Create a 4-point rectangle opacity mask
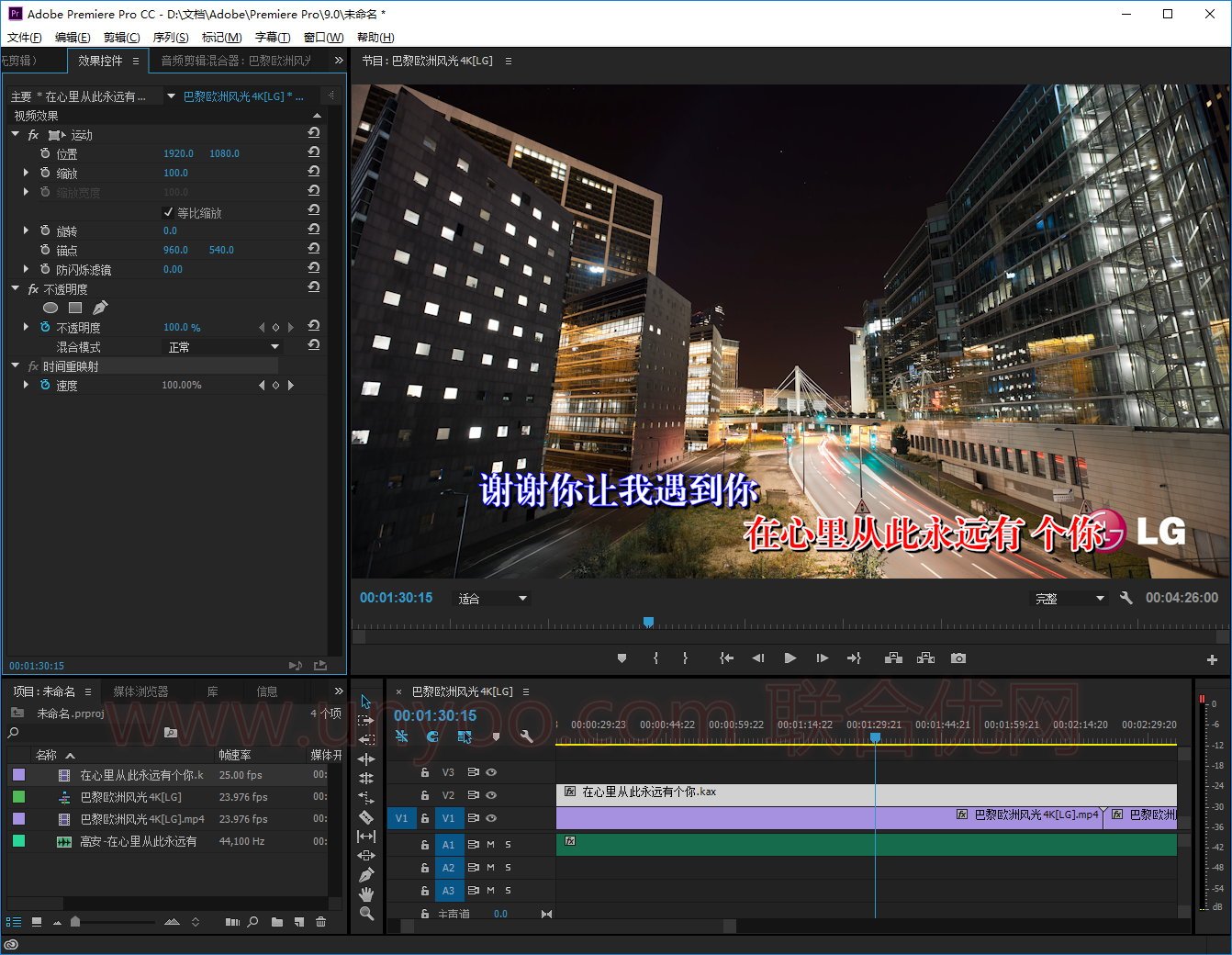Screen dimensions: 1232x955 pos(75,308)
